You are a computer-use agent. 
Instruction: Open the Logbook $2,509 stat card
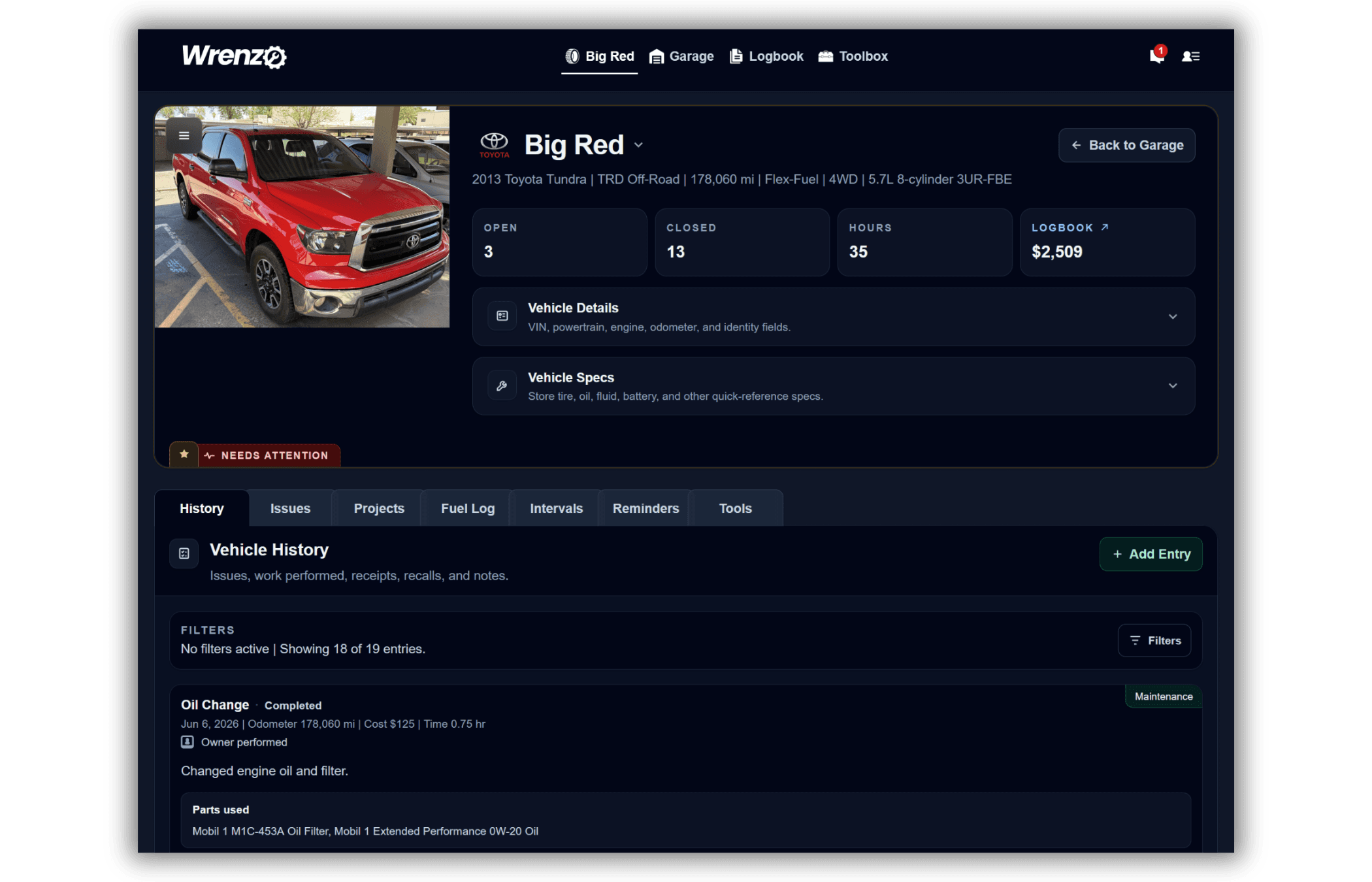coord(1107,242)
